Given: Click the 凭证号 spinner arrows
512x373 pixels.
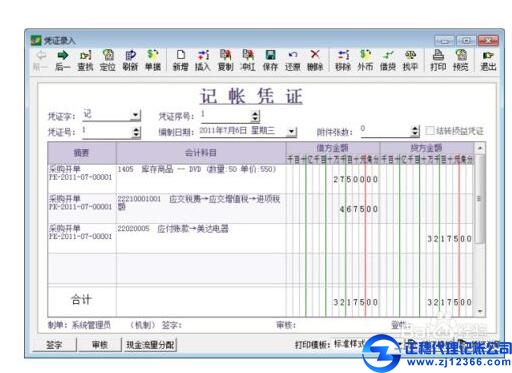Looking at the screenshot, I should [136, 132].
